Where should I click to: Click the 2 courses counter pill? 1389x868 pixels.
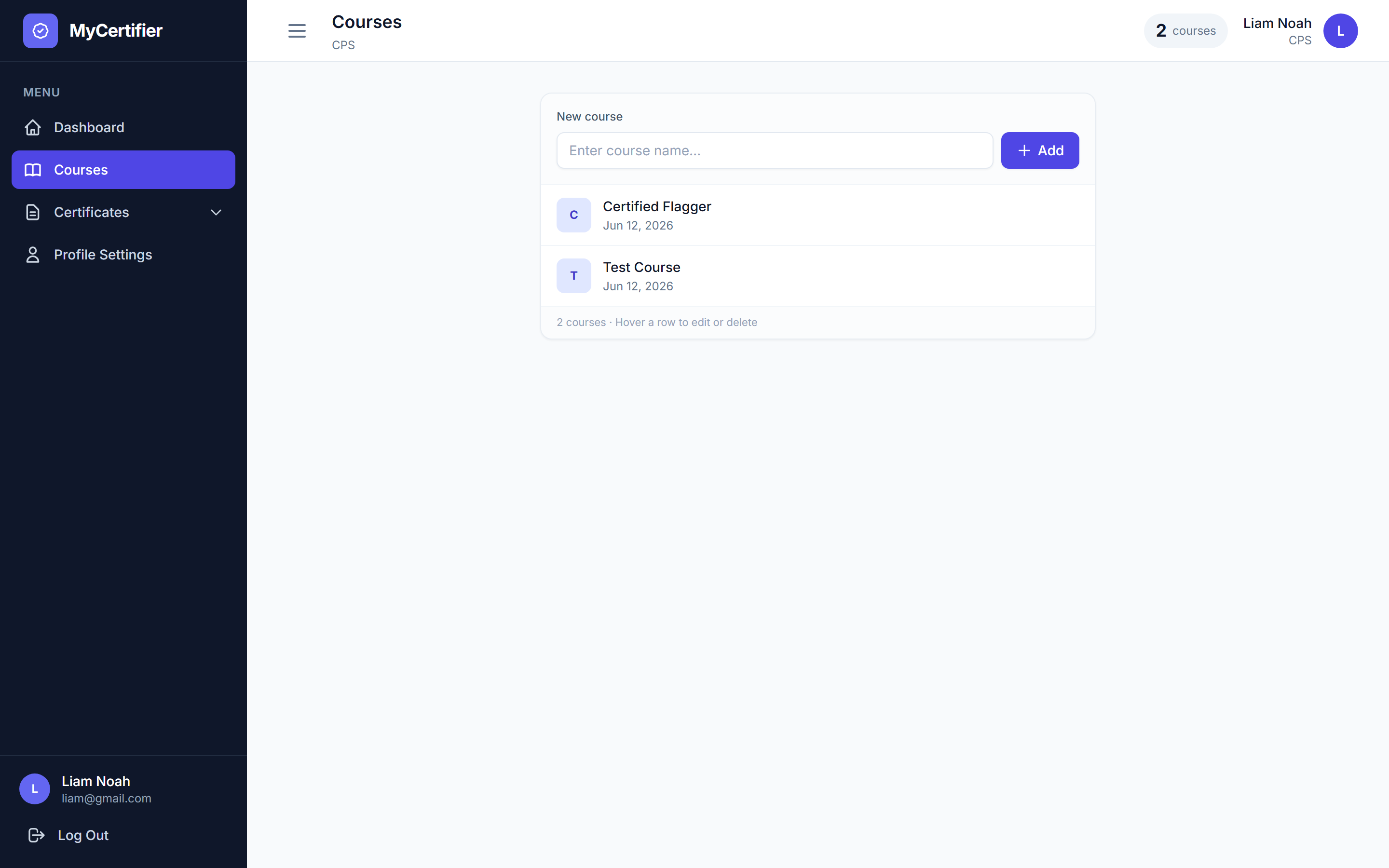coord(1185,30)
